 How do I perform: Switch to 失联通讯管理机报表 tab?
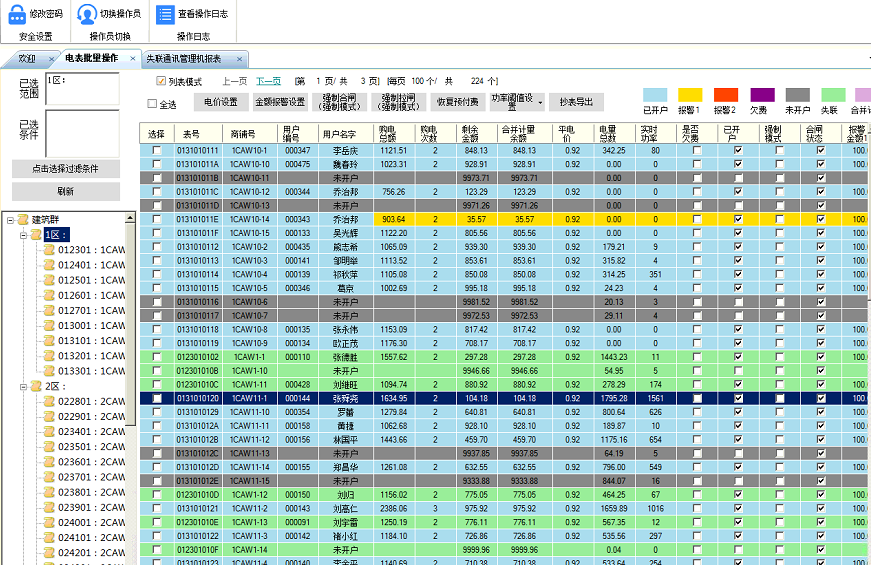click(184, 59)
